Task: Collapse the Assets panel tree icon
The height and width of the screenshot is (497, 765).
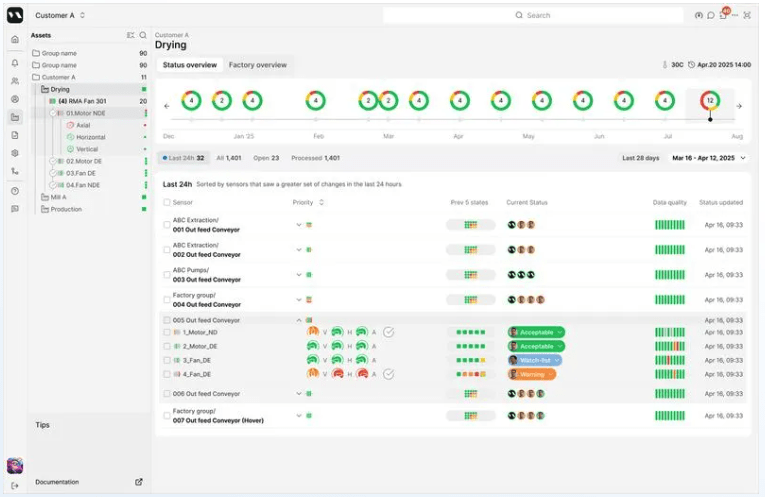Action: [130, 35]
